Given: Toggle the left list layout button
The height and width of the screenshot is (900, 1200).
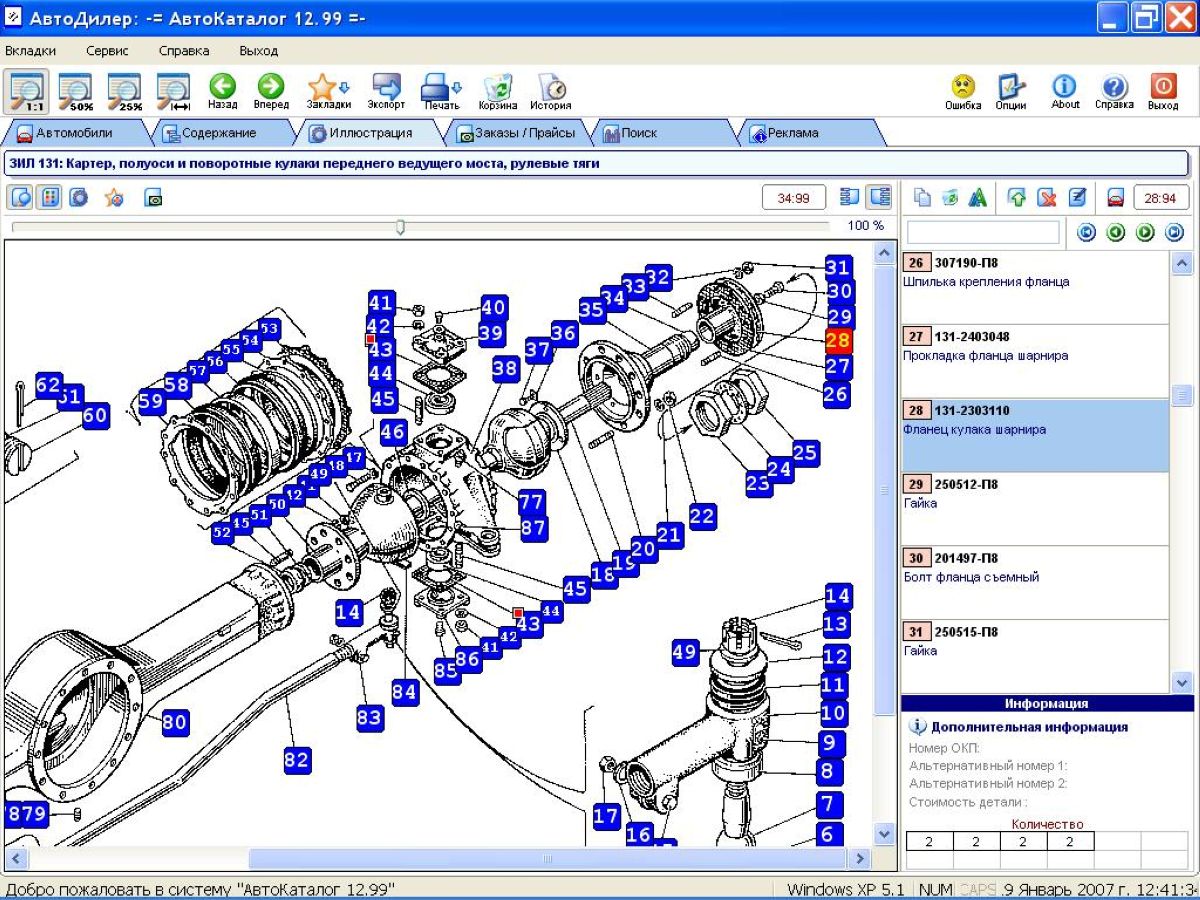Looking at the screenshot, I should [850, 197].
